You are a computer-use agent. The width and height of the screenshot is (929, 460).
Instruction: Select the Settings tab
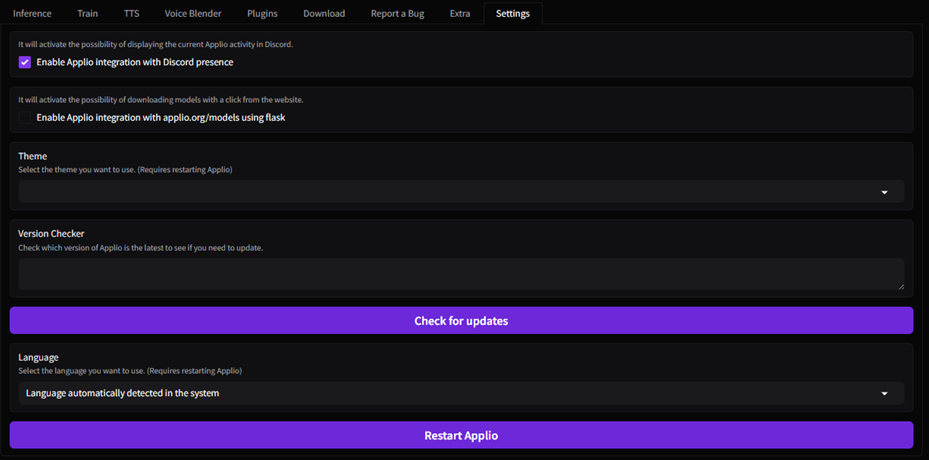513,13
